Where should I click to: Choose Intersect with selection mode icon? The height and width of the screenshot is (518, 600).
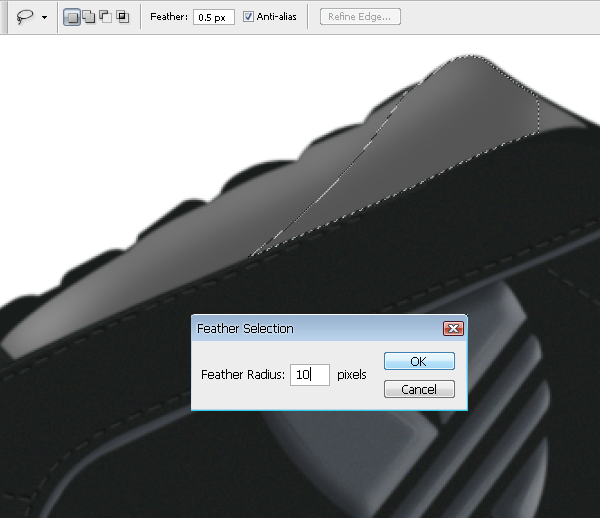pos(123,17)
